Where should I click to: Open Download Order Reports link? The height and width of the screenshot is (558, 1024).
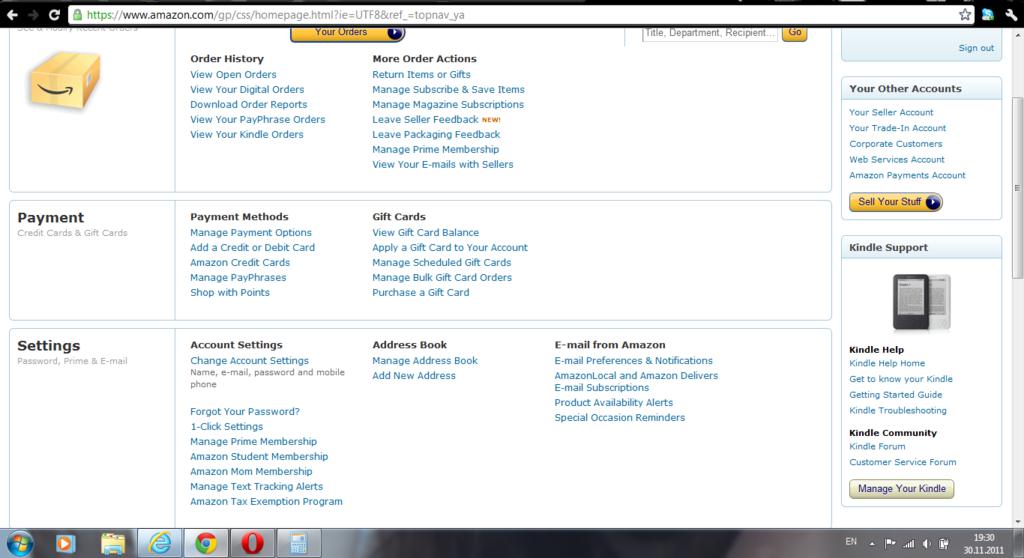248,105
